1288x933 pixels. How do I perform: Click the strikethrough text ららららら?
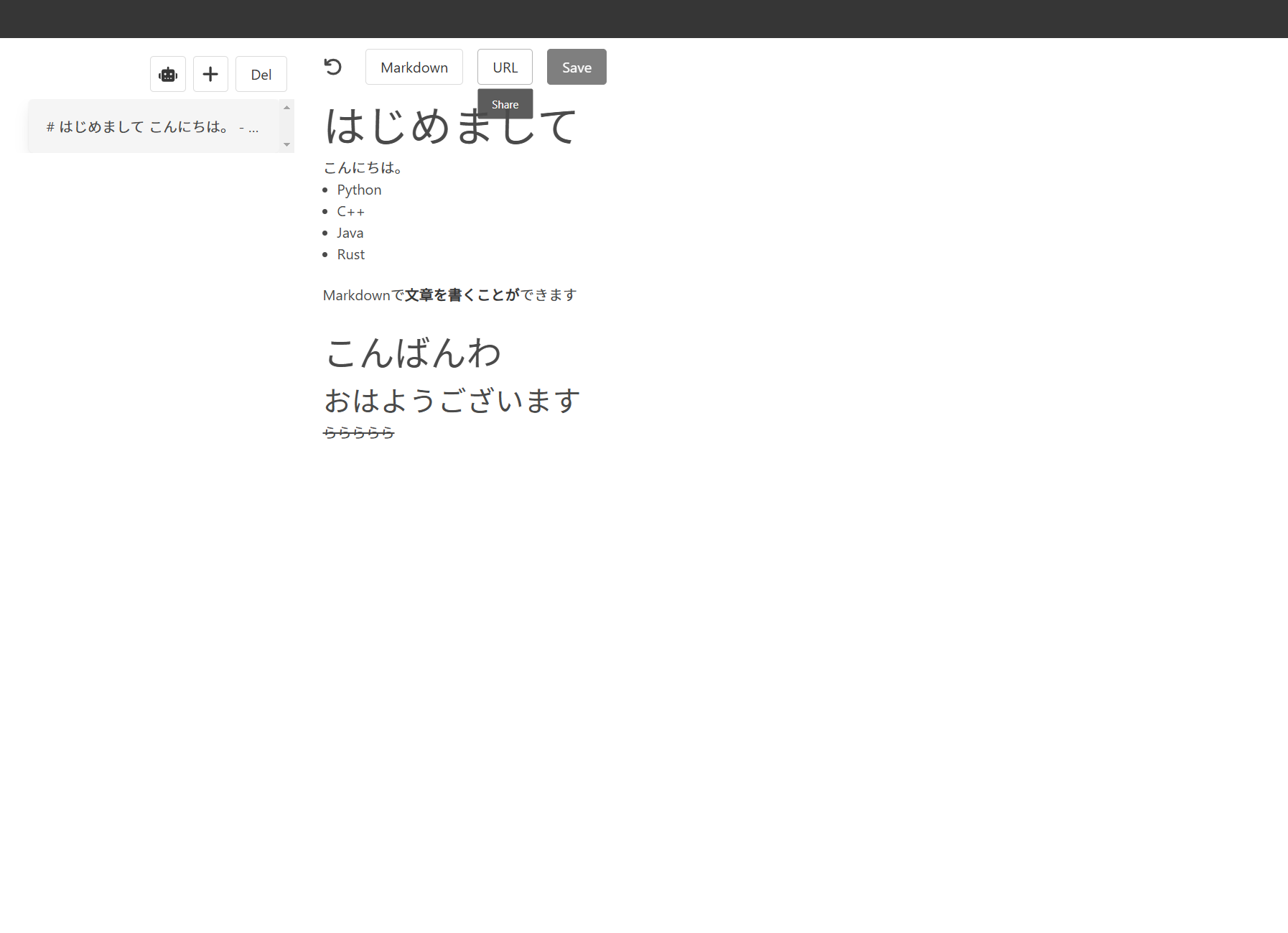click(x=359, y=432)
